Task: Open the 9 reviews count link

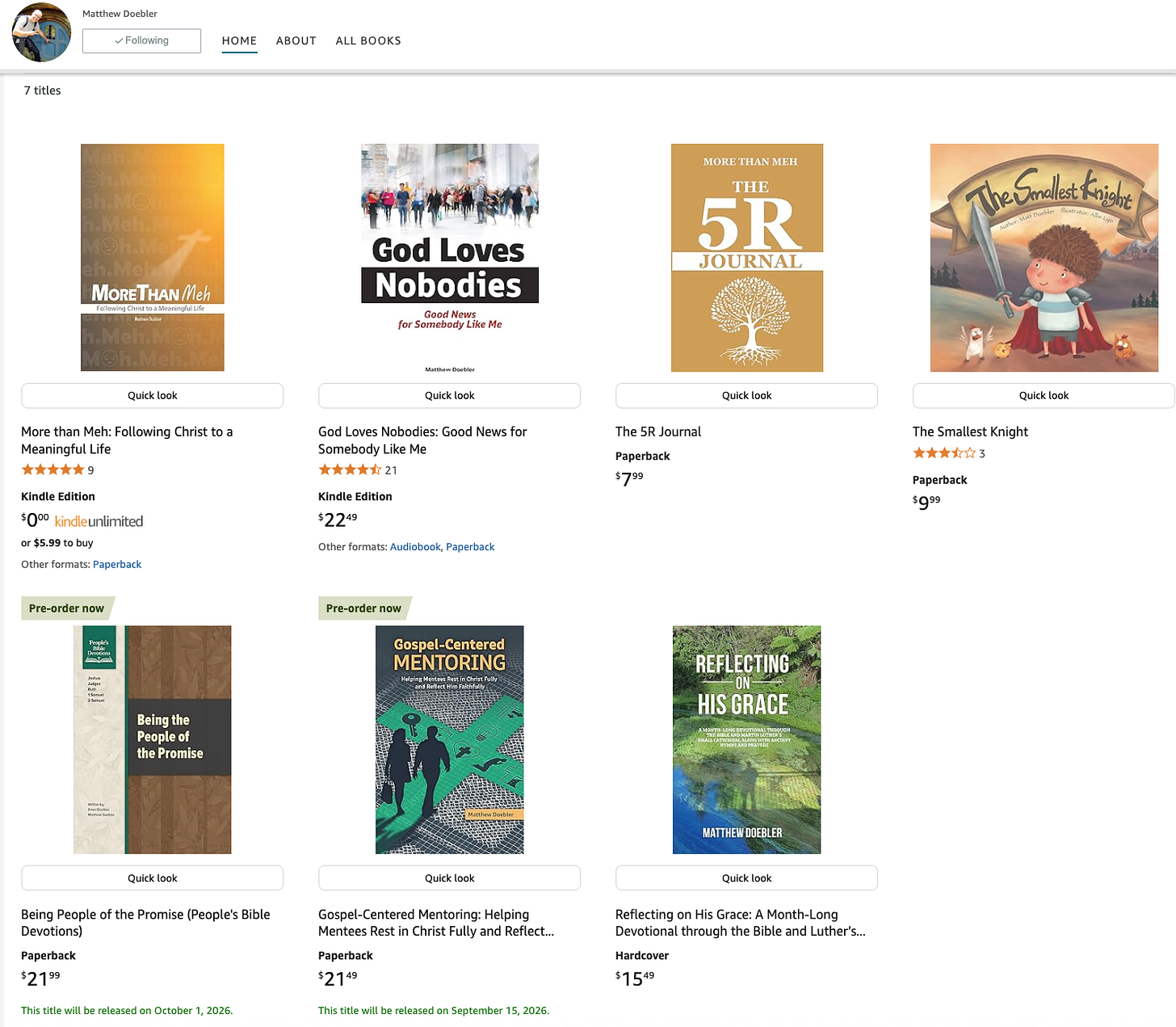Action: (90, 470)
